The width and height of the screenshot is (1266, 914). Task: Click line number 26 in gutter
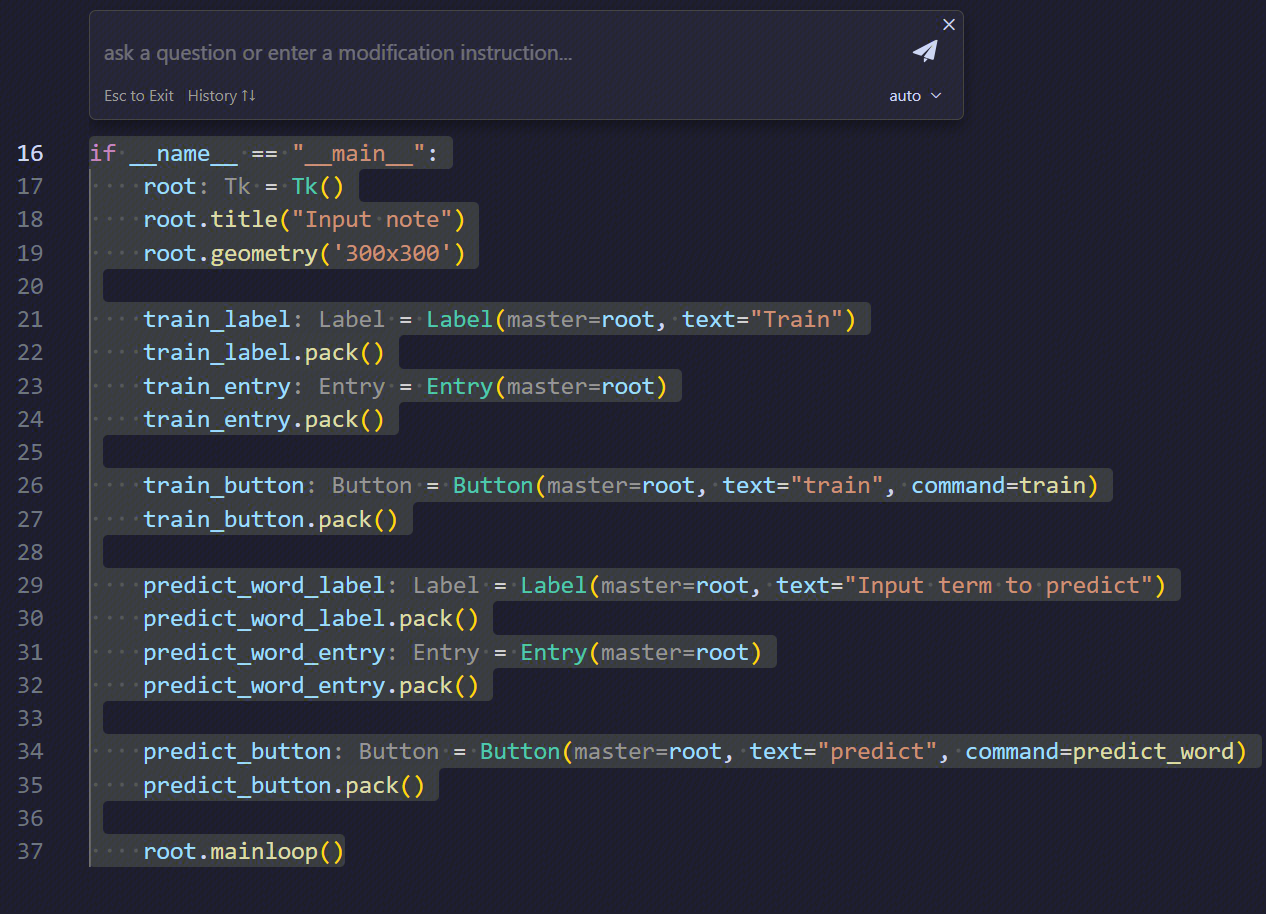coord(30,485)
